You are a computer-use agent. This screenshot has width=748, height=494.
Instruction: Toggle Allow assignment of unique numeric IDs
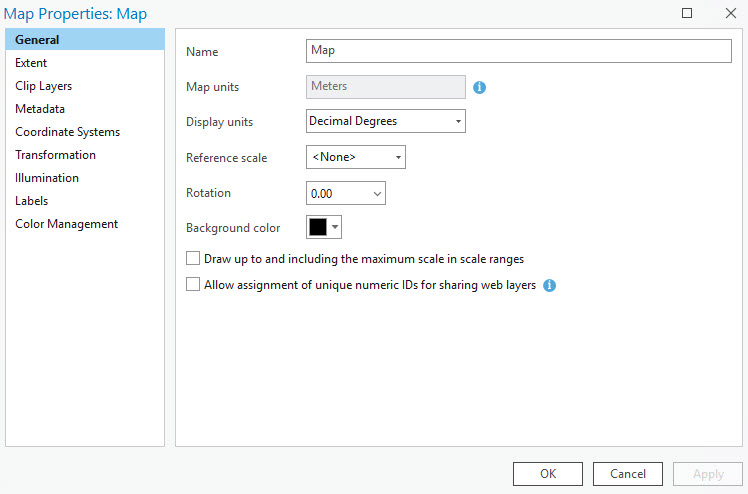pos(193,285)
